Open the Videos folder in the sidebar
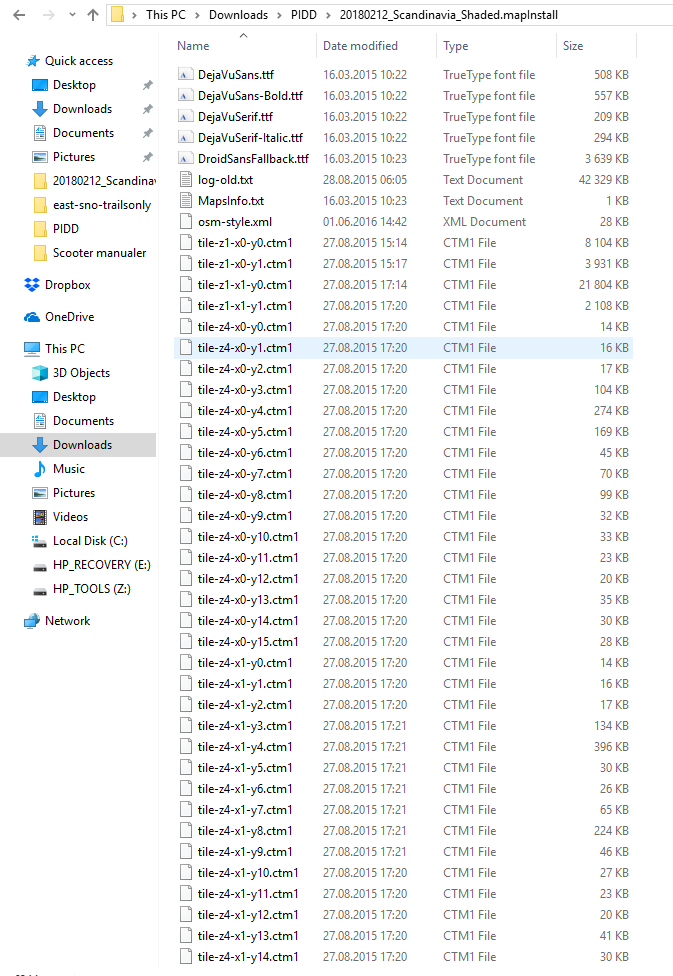The height and width of the screenshot is (976, 673). click(x=70, y=517)
